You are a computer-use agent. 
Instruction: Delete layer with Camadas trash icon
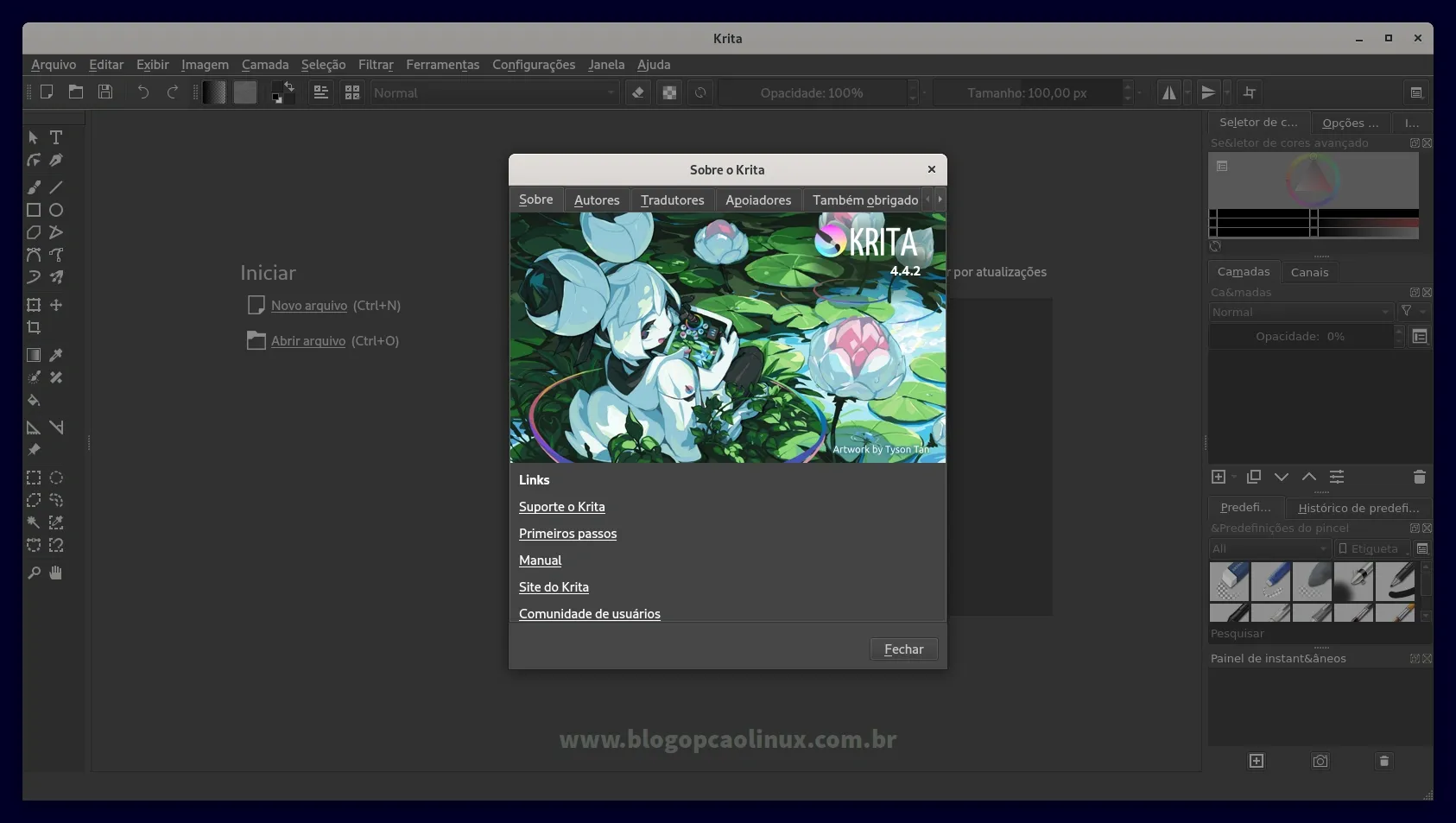click(1419, 477)
